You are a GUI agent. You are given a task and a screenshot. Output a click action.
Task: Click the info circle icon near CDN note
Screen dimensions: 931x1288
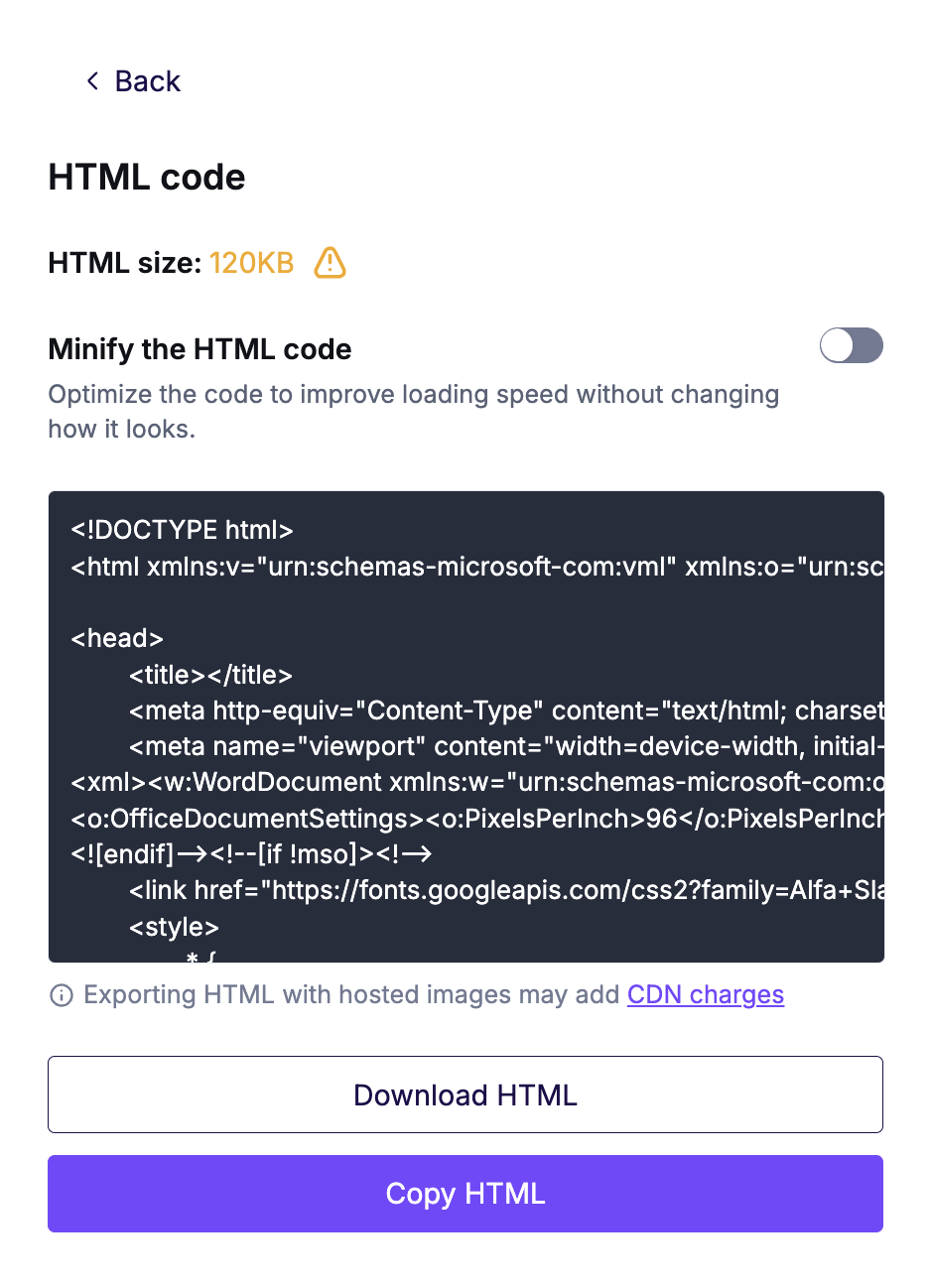62,995
